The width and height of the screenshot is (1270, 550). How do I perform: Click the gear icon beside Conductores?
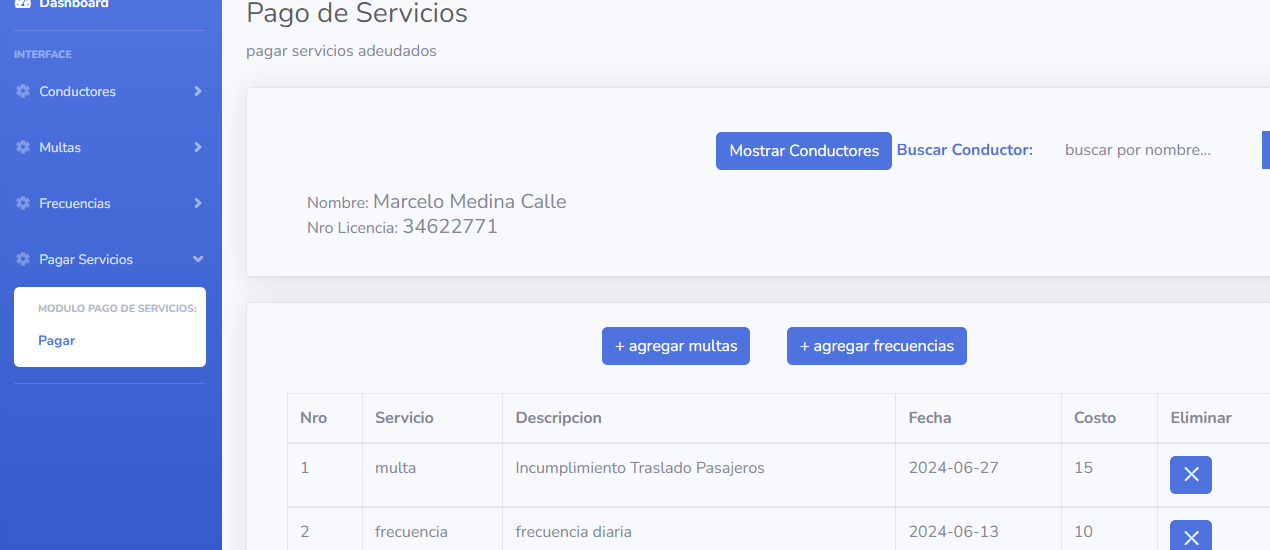23,91
